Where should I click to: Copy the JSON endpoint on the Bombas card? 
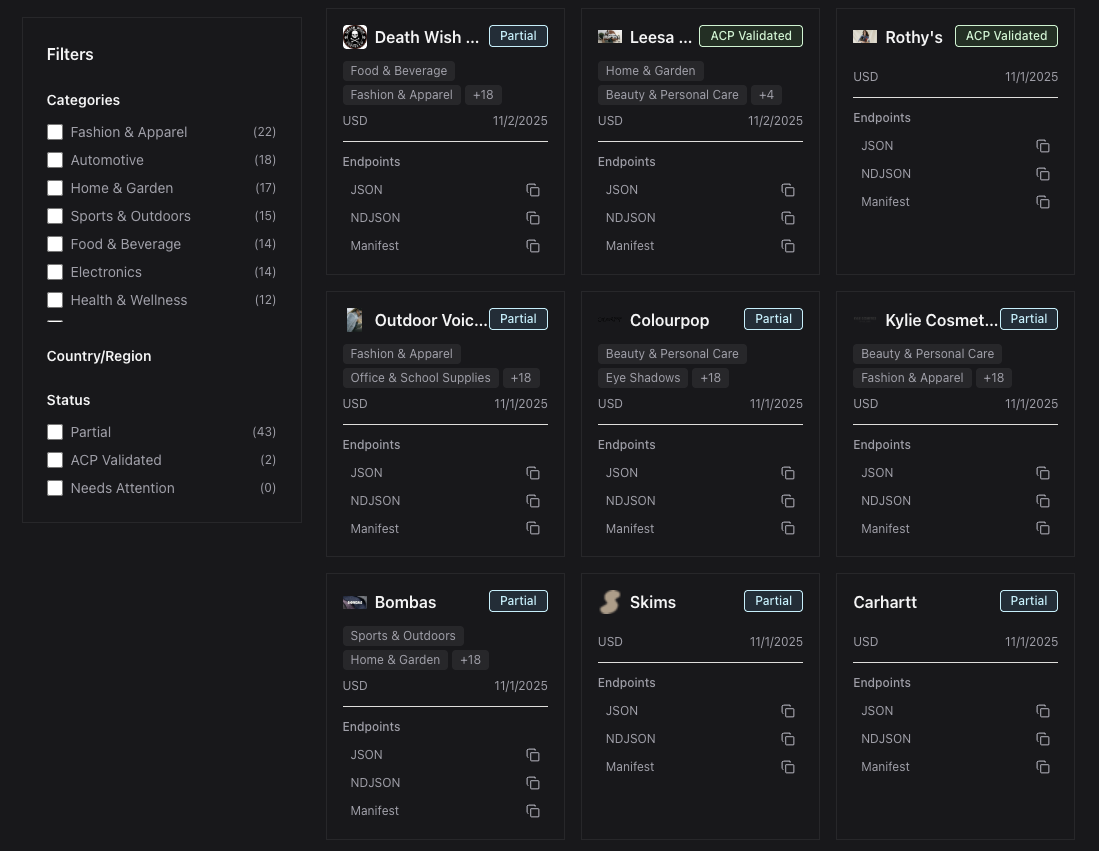click(533, 755)
